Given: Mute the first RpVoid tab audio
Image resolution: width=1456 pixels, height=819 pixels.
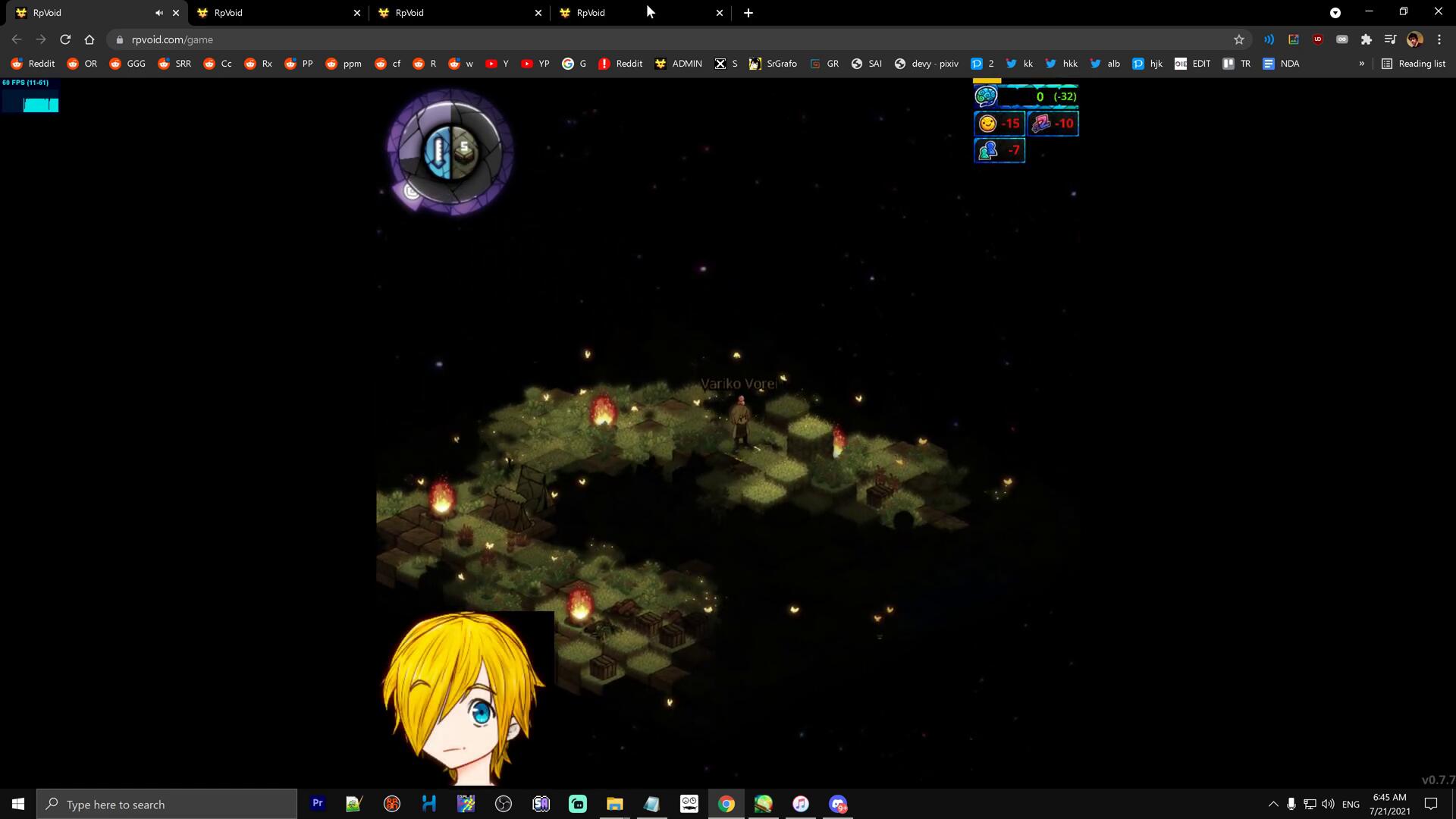Looking at the screenshot, I should pos(159,13).
